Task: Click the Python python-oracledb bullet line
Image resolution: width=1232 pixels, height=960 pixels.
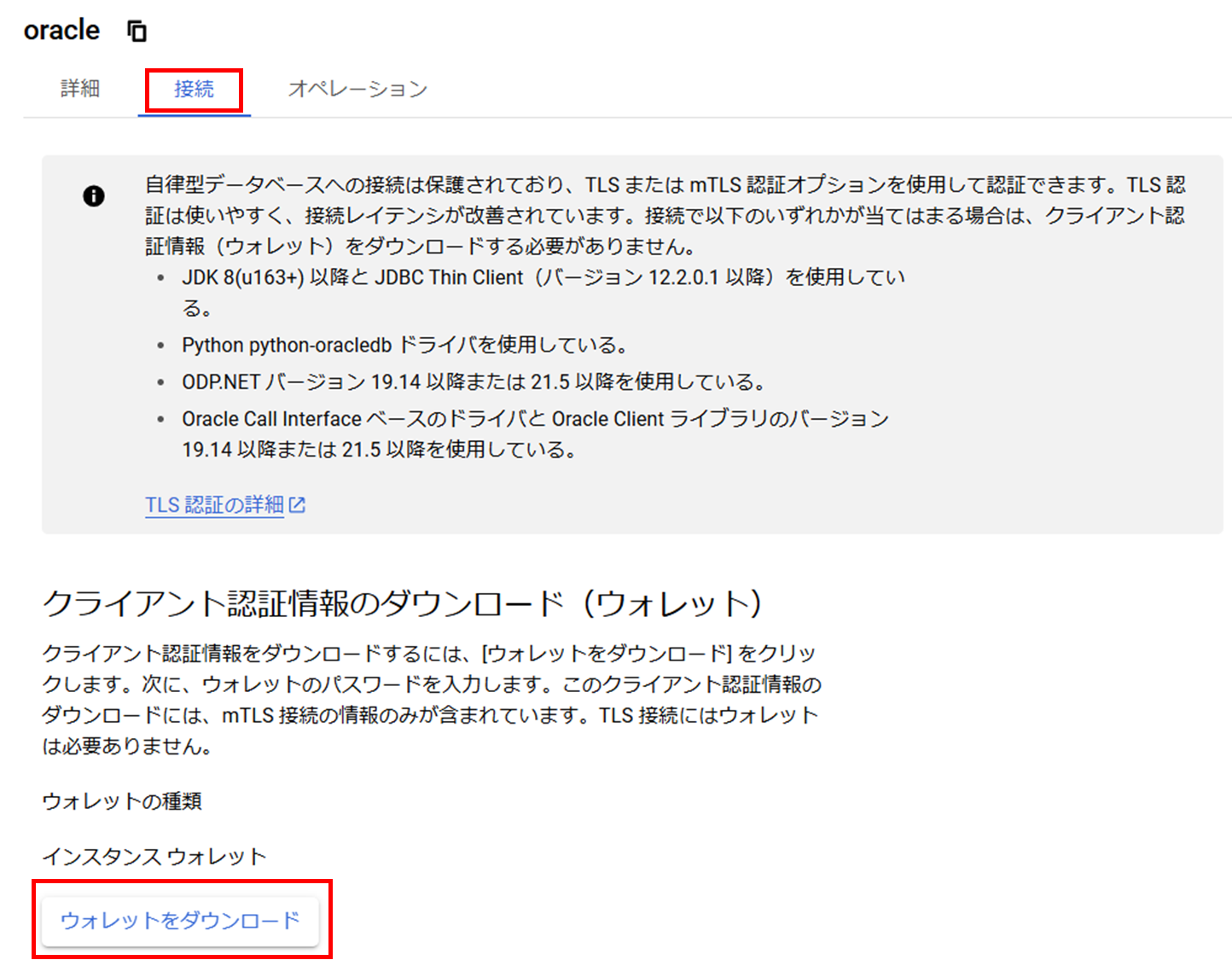Action: tap(404, 345)
